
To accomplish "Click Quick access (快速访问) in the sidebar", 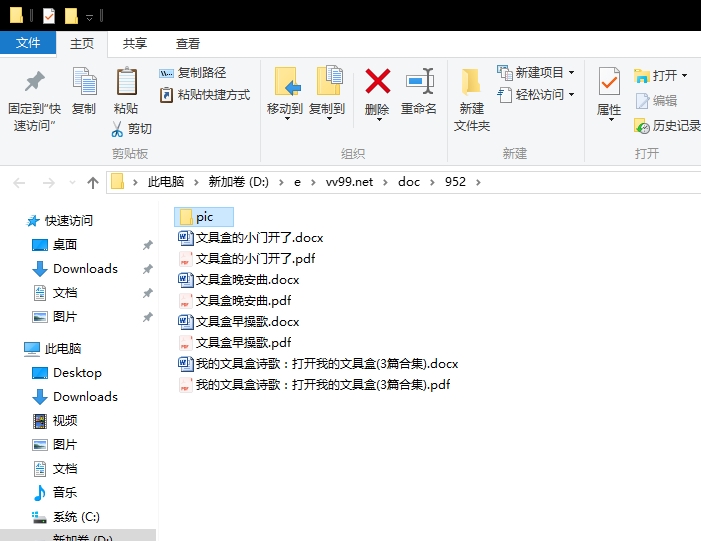I will [59, 220].
